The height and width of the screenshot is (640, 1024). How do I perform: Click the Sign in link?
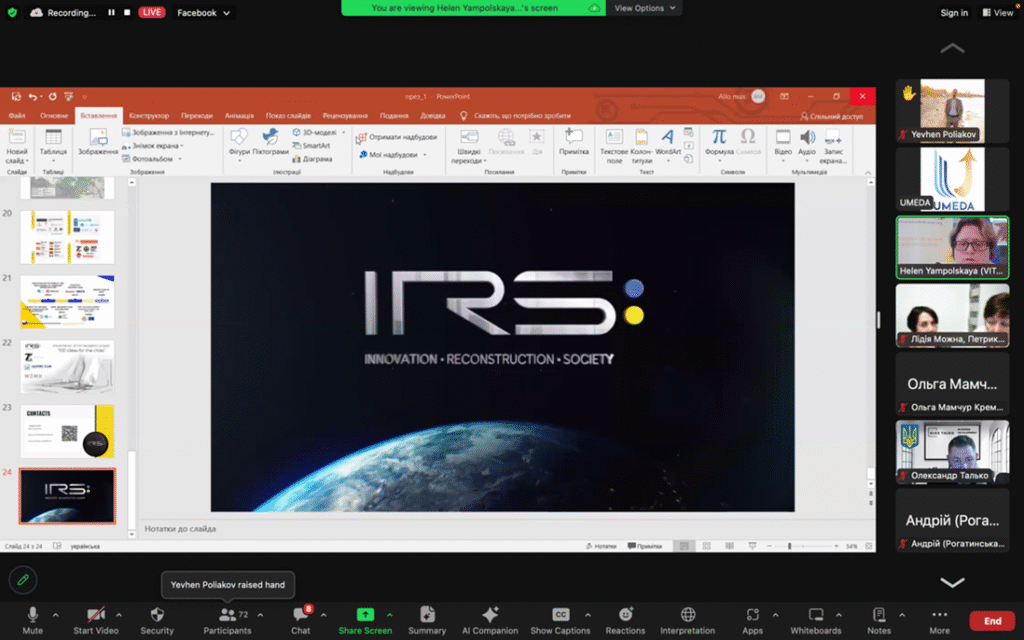pyautogui.click(x=953, y=12)
